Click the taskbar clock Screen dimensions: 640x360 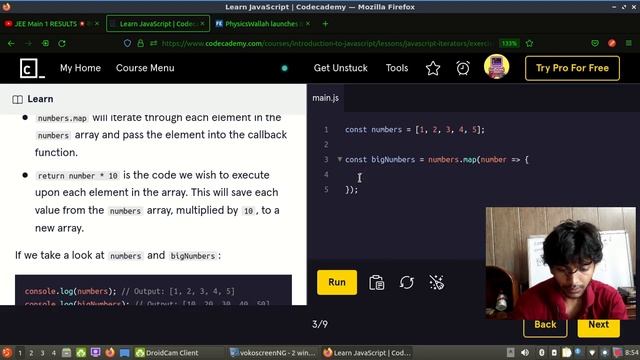coord(631,352)
